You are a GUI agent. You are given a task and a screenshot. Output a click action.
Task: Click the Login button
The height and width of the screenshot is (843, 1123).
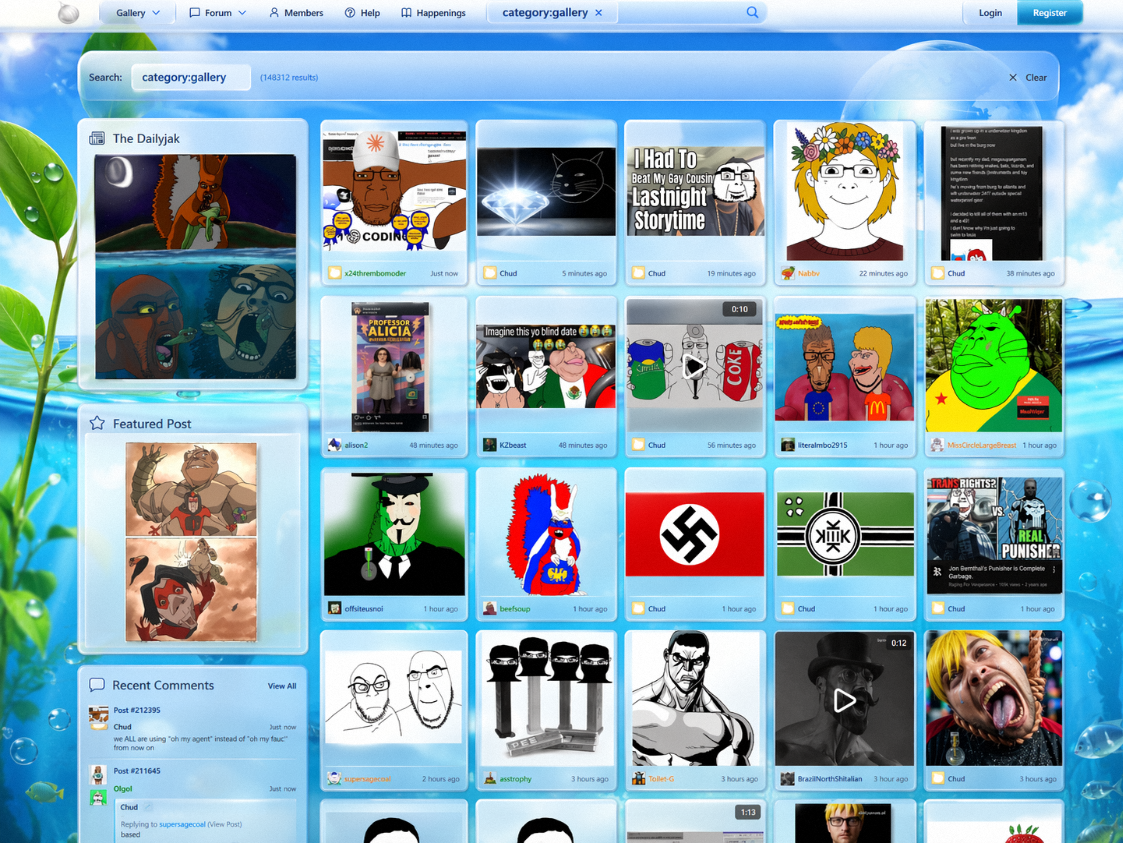[990, 13]
